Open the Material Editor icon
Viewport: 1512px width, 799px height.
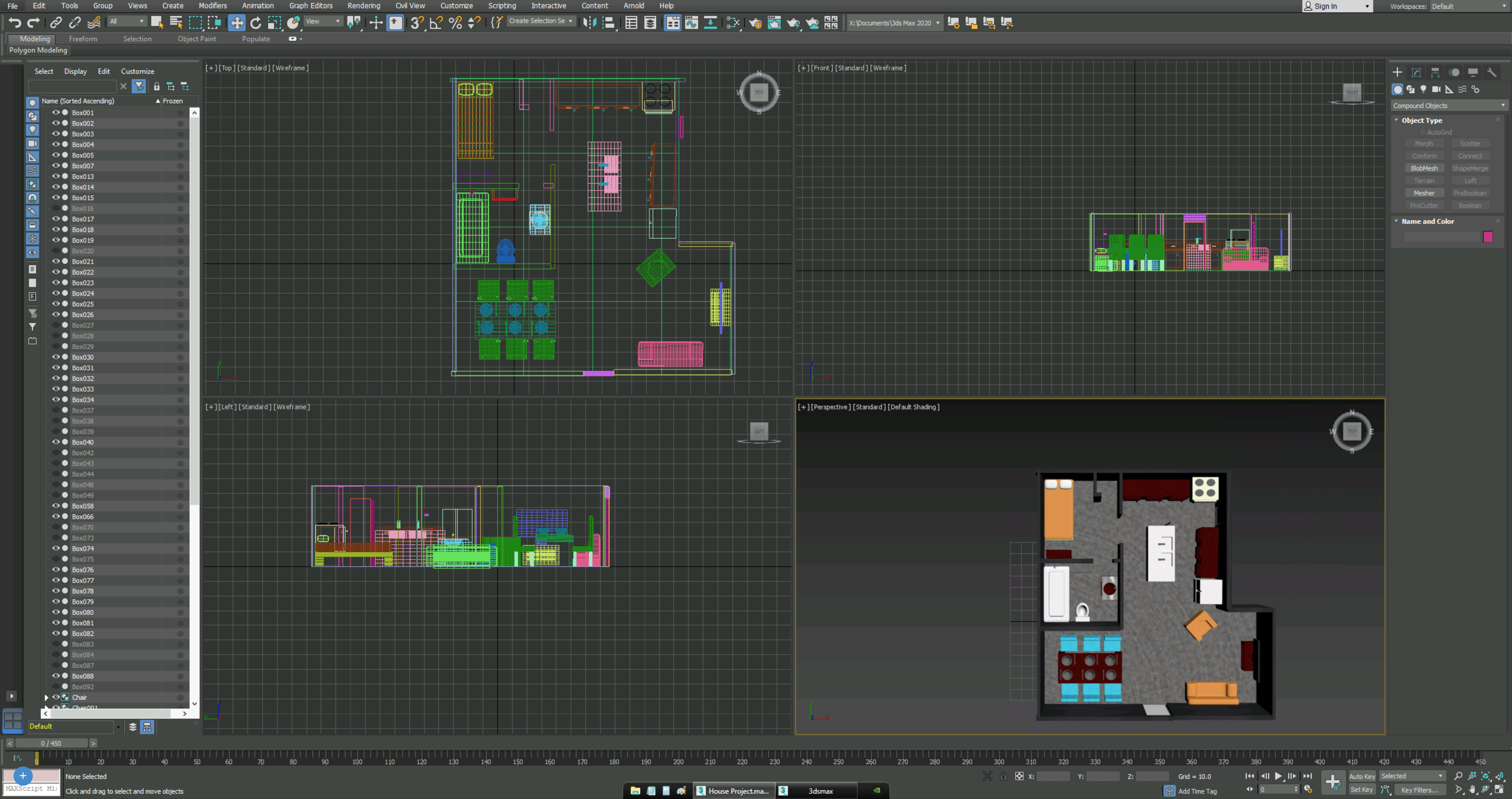(x=732, y=22)
